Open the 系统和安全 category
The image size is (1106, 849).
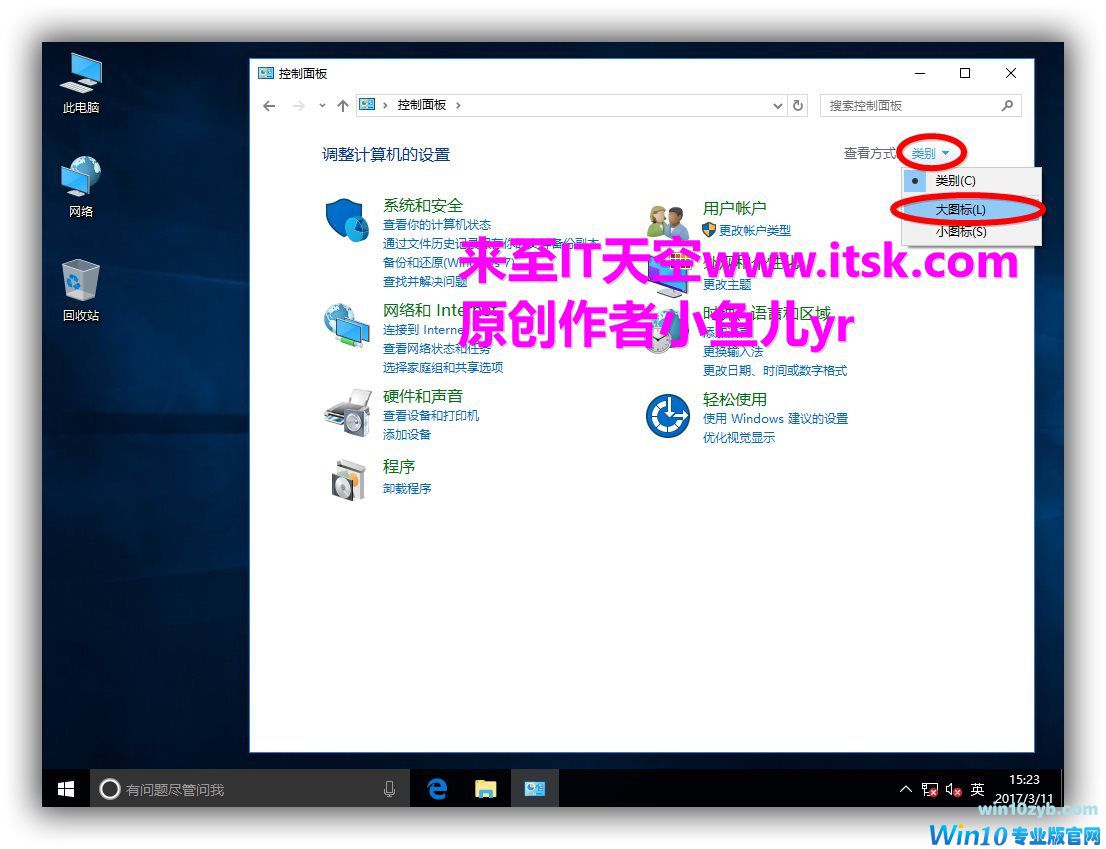click(x=423, y=205)
